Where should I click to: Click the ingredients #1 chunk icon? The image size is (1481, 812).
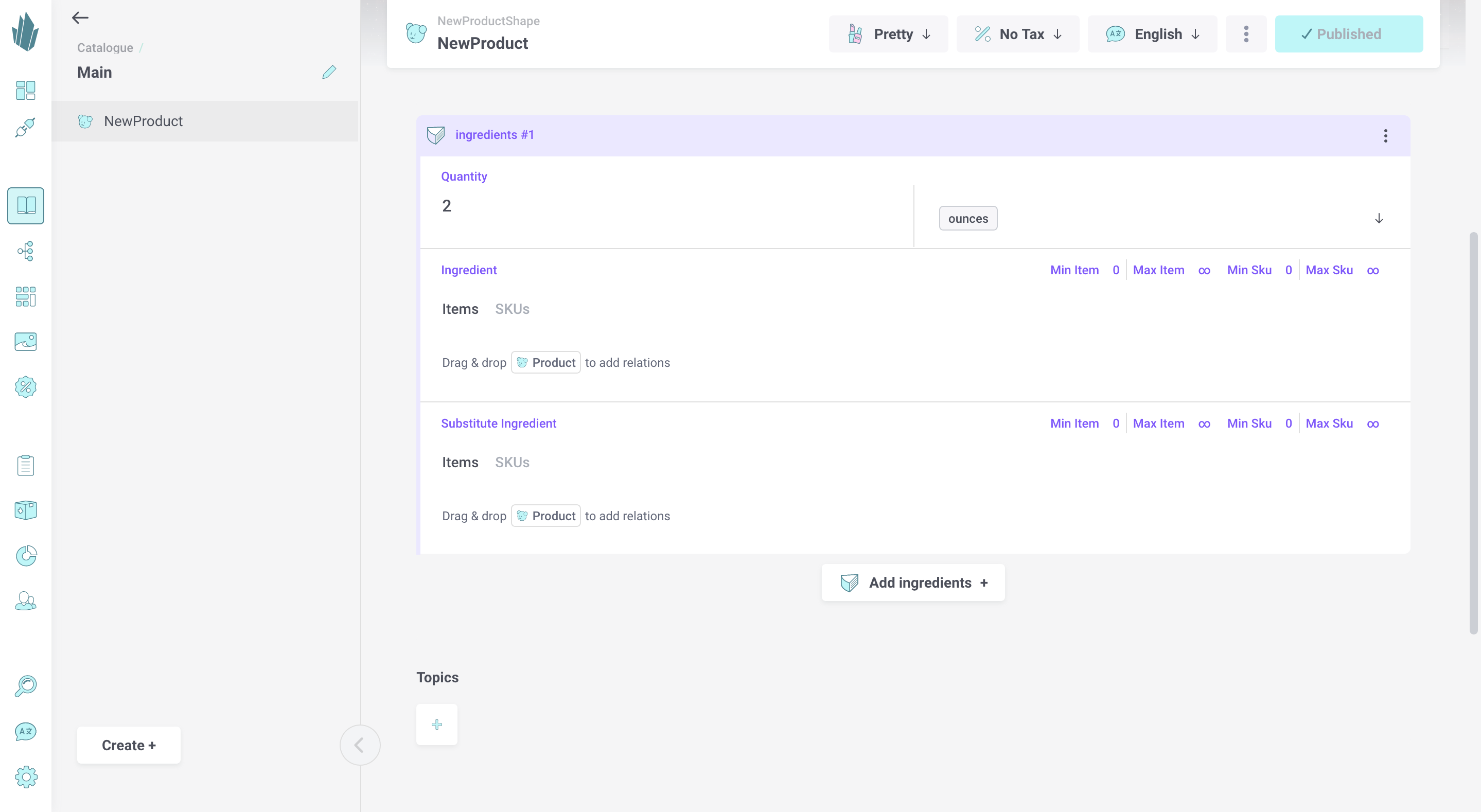point(436,135)
